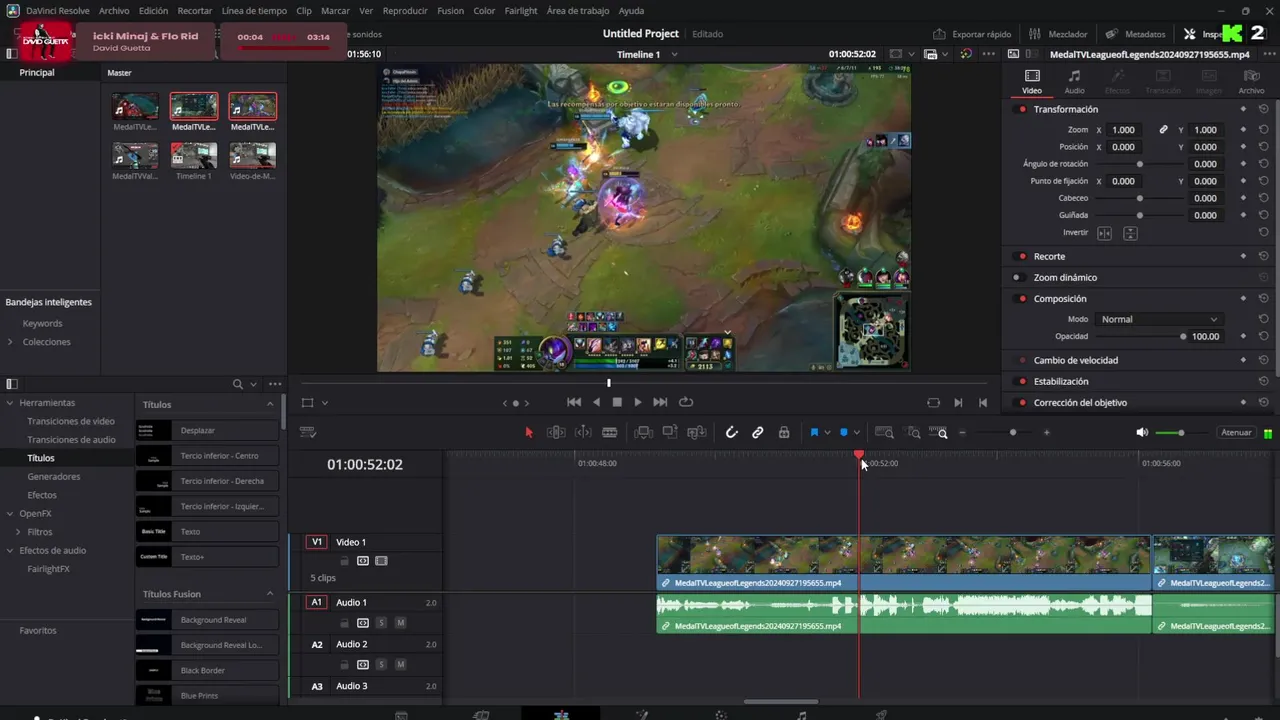Toggle Loop playback icon
The height and width of the screenshot is (720, 1280).
pos(686,402)
